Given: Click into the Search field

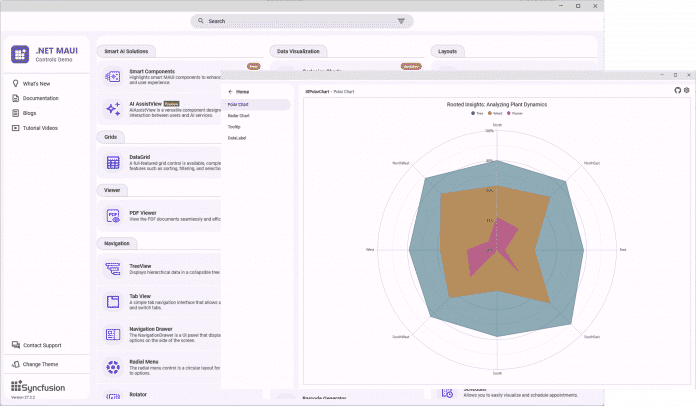Looking at the screenshot, I should [300, 20].
